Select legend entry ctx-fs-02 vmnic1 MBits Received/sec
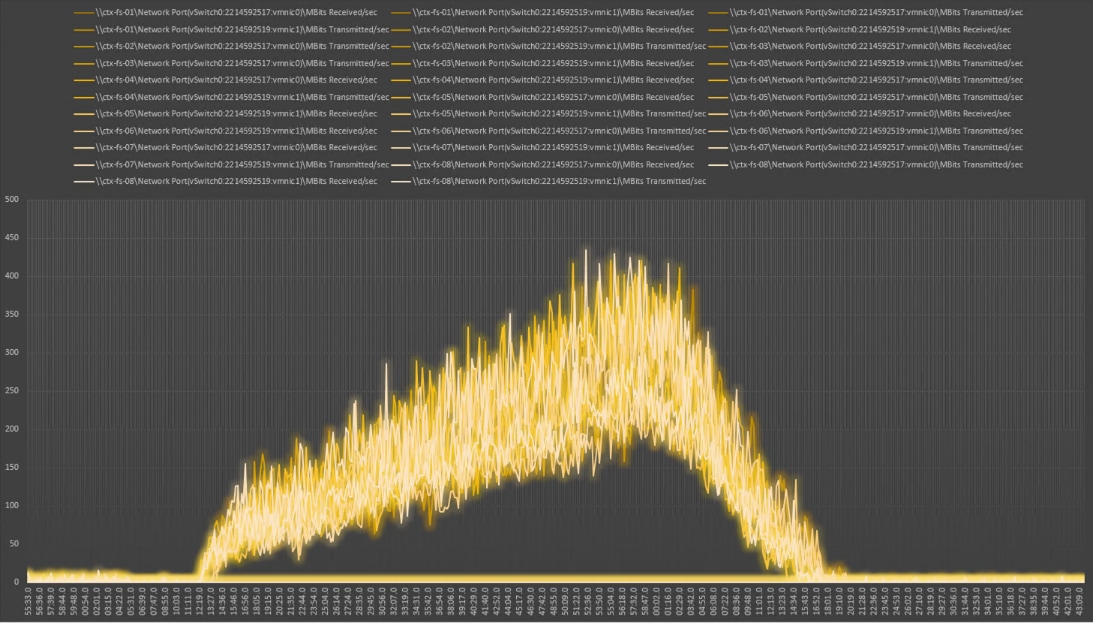The image size is (1093, 623). click(x=859, y=29)
